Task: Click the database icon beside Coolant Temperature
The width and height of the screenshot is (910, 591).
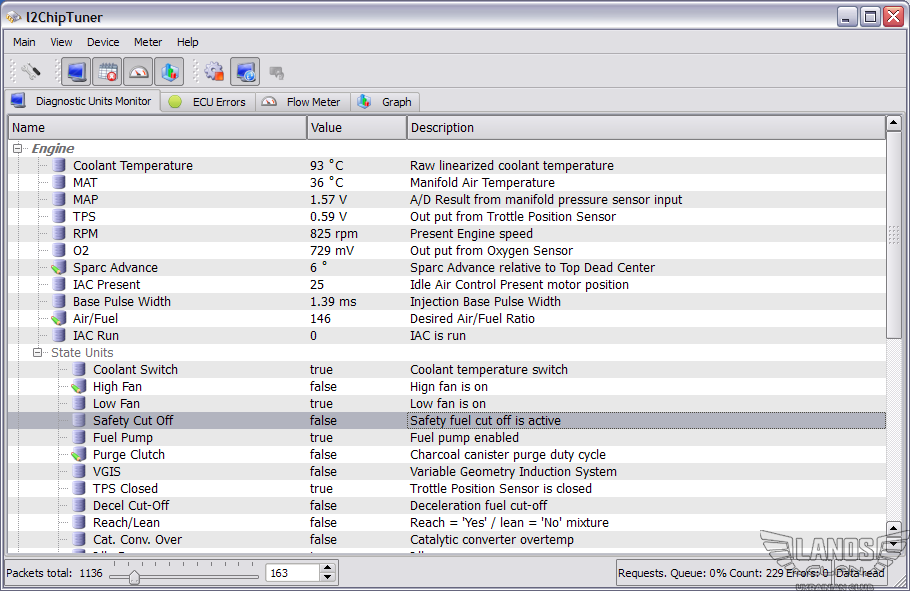Action: click(59, 166)
